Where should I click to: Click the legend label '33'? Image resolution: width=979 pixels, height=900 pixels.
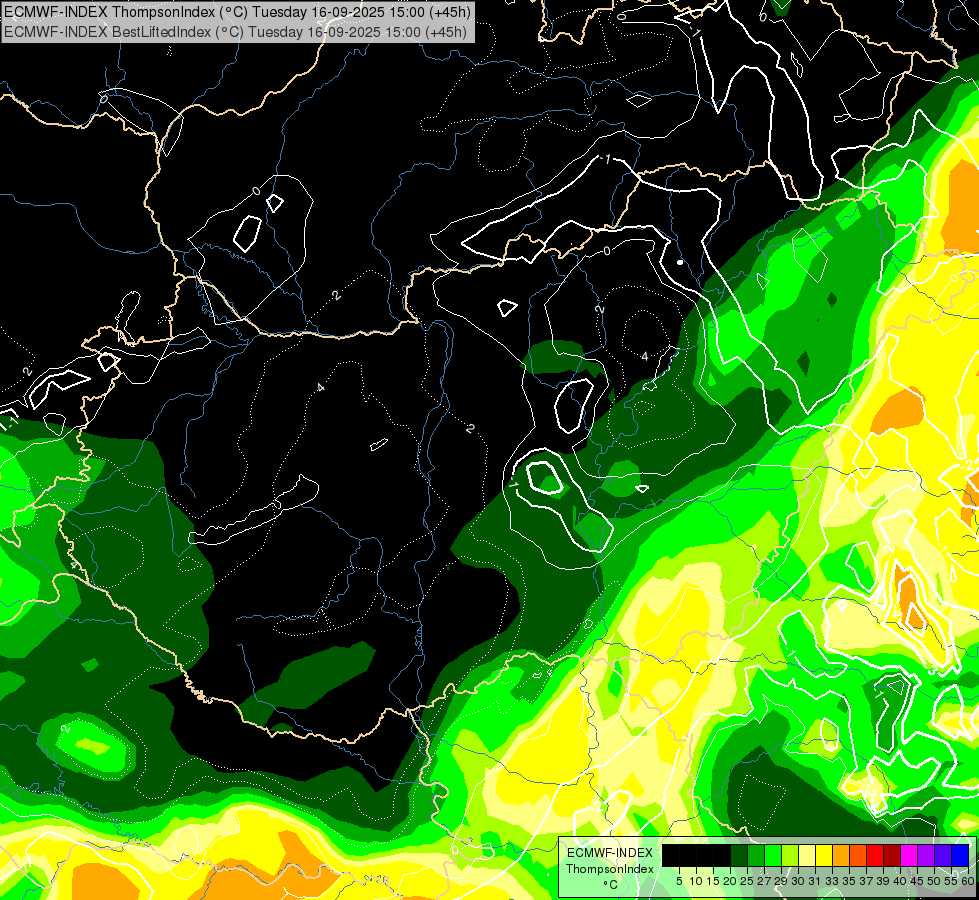coord(832,881)
